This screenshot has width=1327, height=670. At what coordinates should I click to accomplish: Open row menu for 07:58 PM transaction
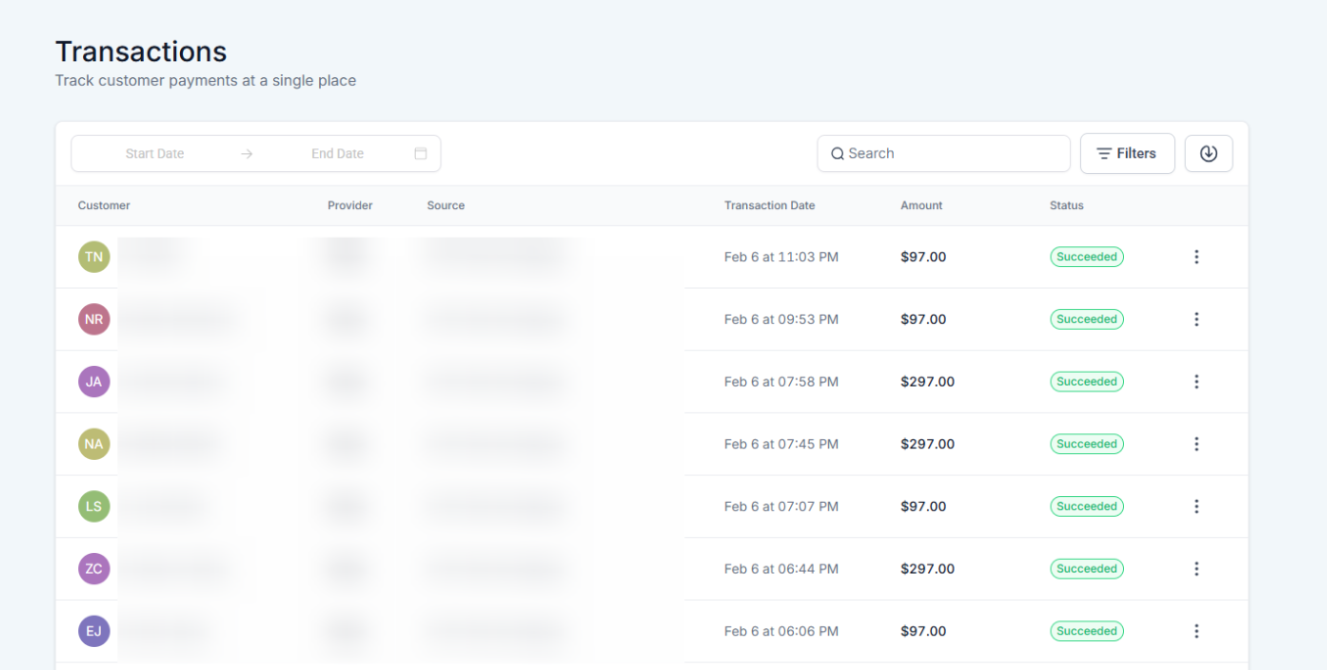[x=1196, y=382]
